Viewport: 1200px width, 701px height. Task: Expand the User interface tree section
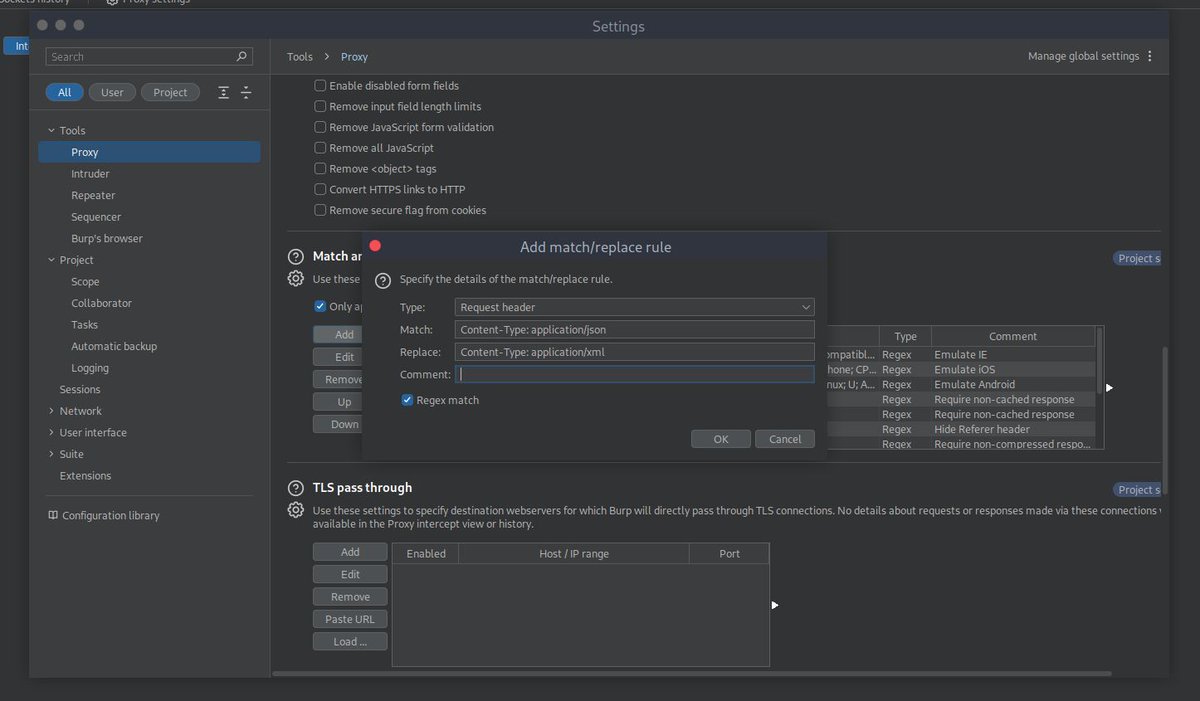51,433
